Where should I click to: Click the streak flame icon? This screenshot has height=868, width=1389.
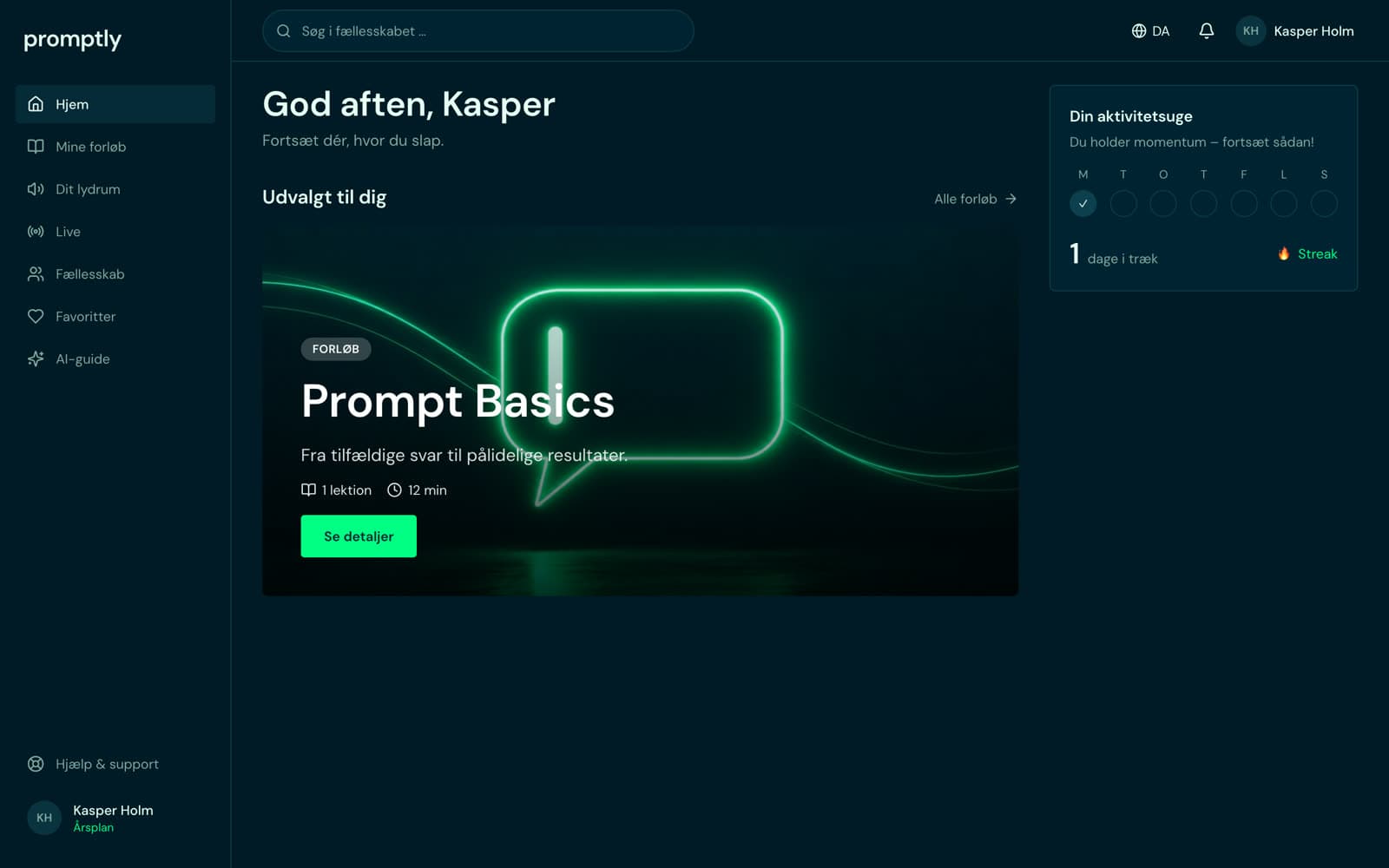coord(1284,253)
